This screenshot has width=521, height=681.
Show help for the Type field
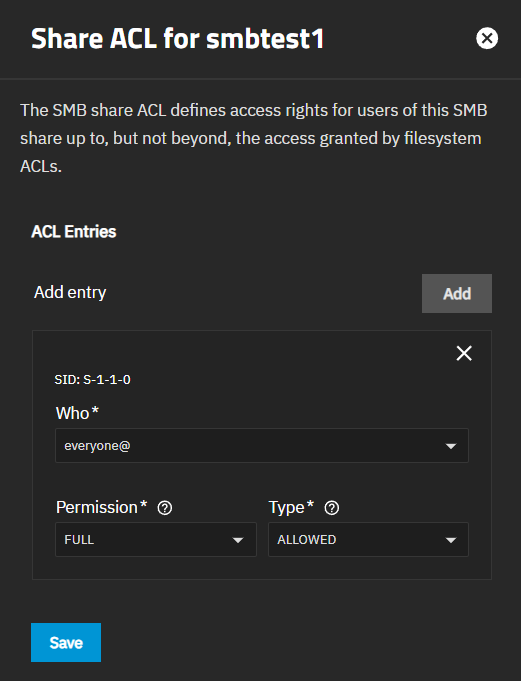(332, 508)
